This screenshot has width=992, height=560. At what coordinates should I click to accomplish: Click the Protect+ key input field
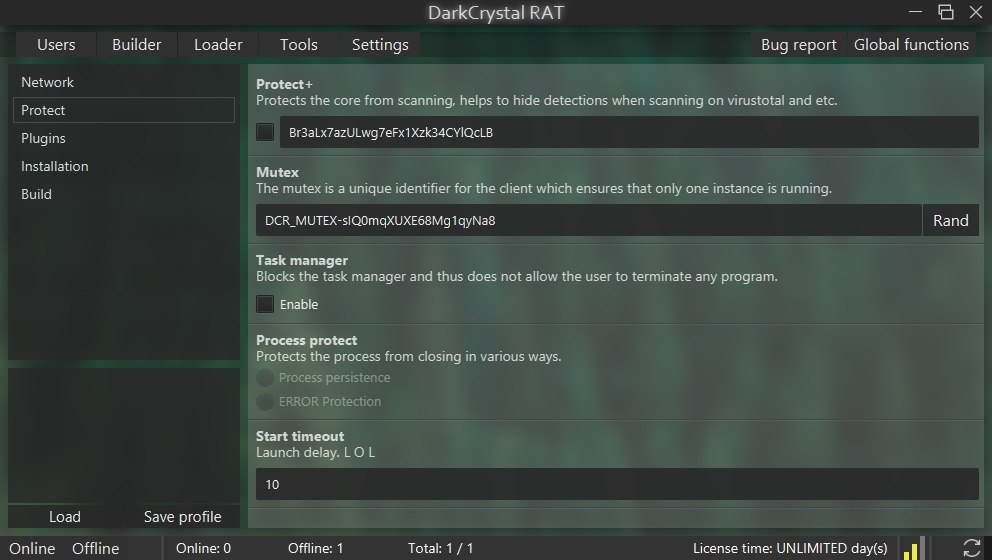coord(629,132)
